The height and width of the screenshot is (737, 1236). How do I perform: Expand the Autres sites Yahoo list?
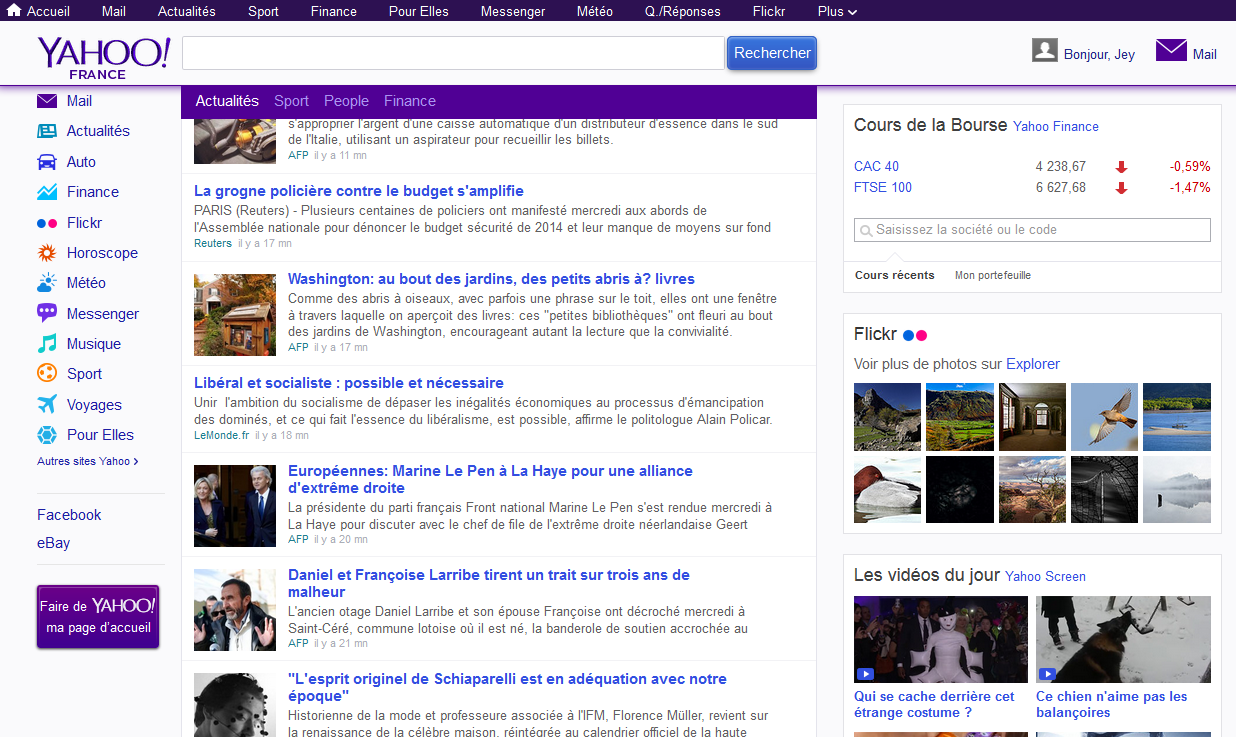point(88,461)
